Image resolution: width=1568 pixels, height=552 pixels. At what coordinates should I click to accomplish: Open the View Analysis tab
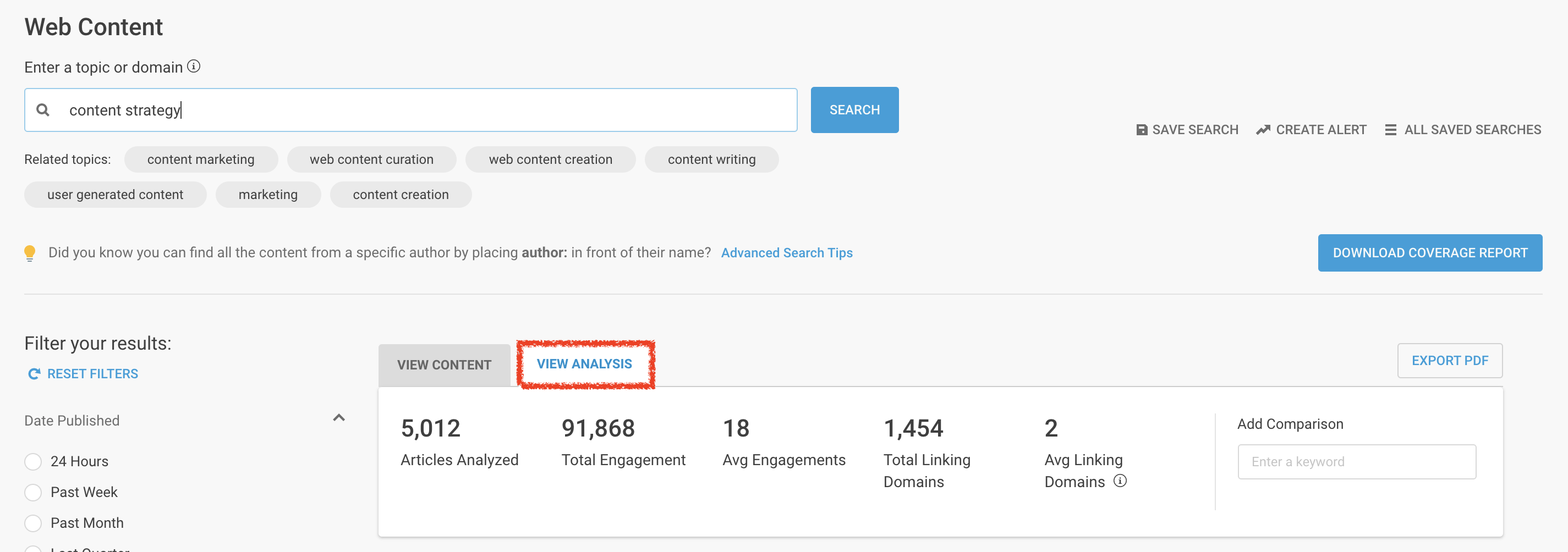pos(584,364)
